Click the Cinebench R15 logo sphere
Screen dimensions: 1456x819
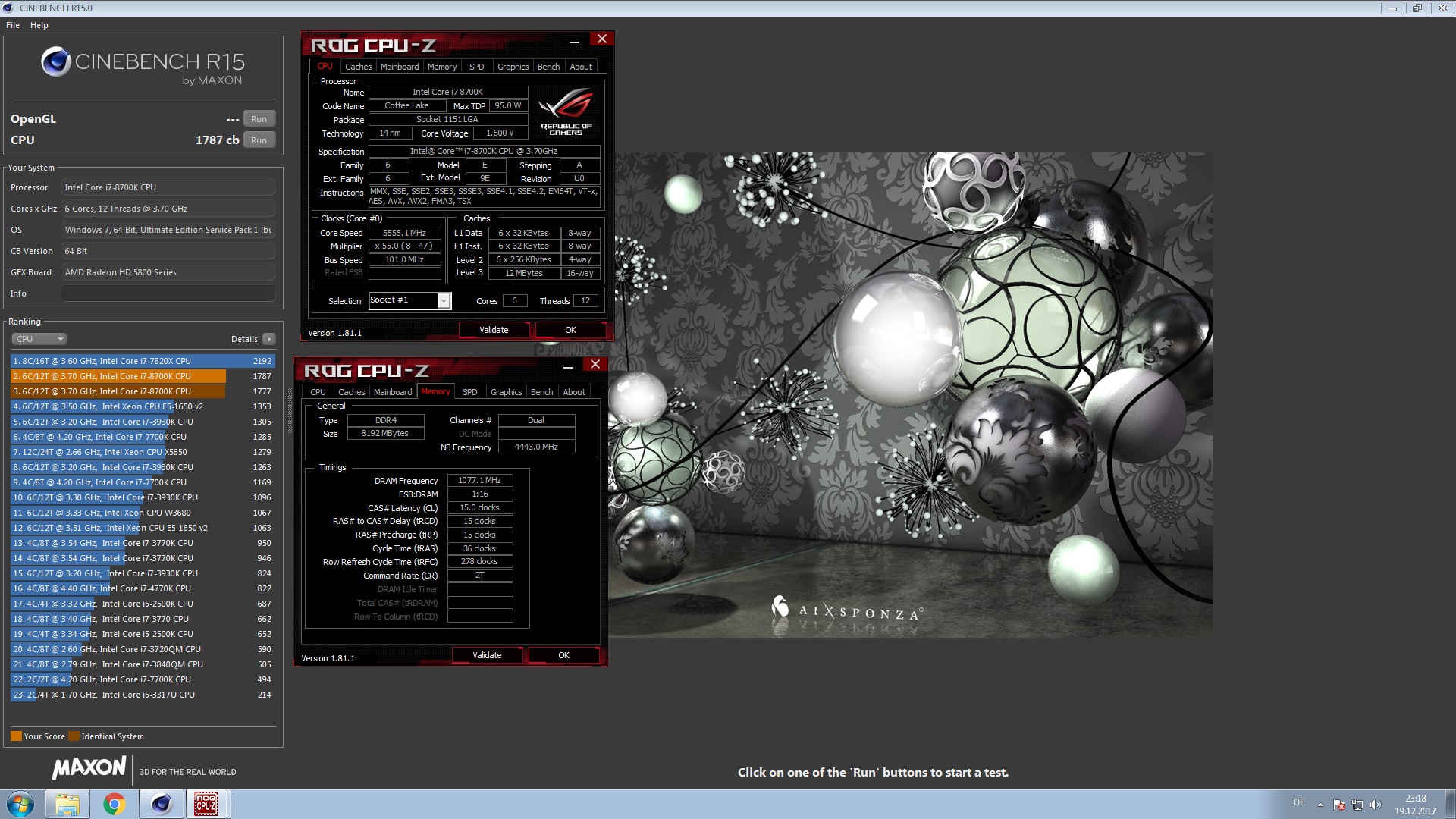(x=56, y=61)
